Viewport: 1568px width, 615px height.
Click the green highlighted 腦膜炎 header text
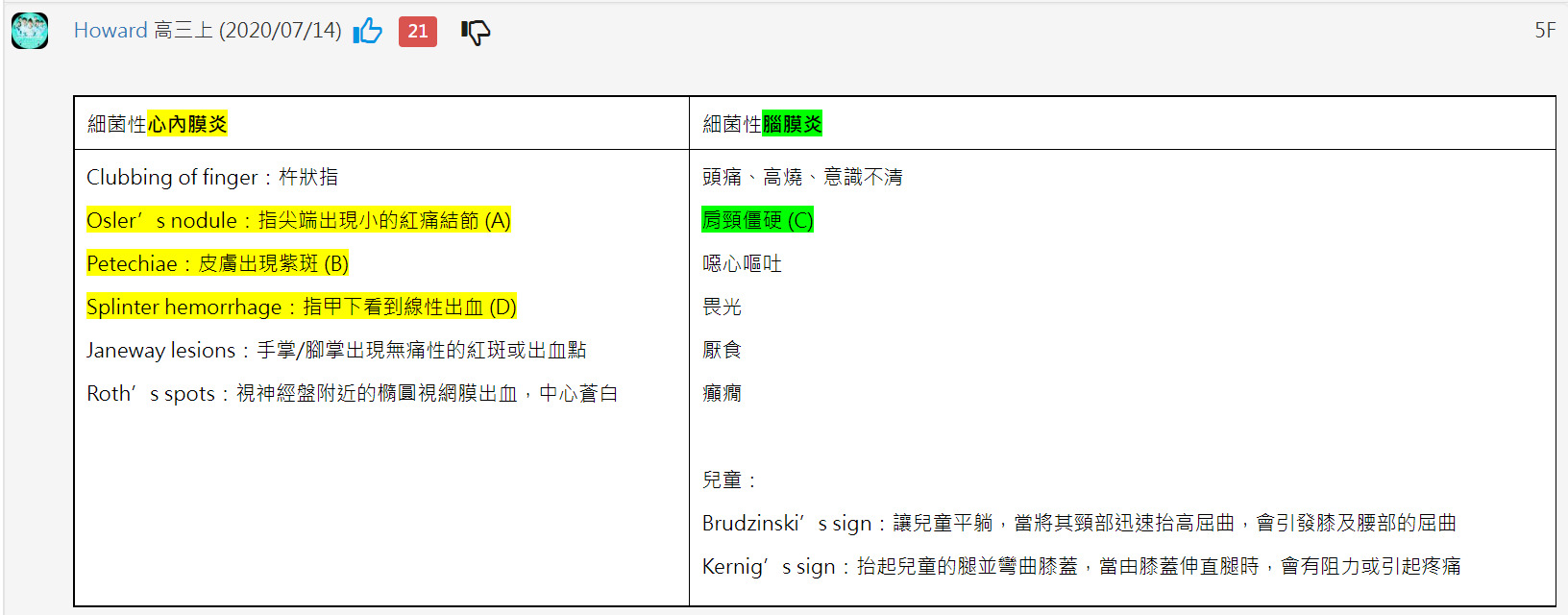[x=792, y=124]
